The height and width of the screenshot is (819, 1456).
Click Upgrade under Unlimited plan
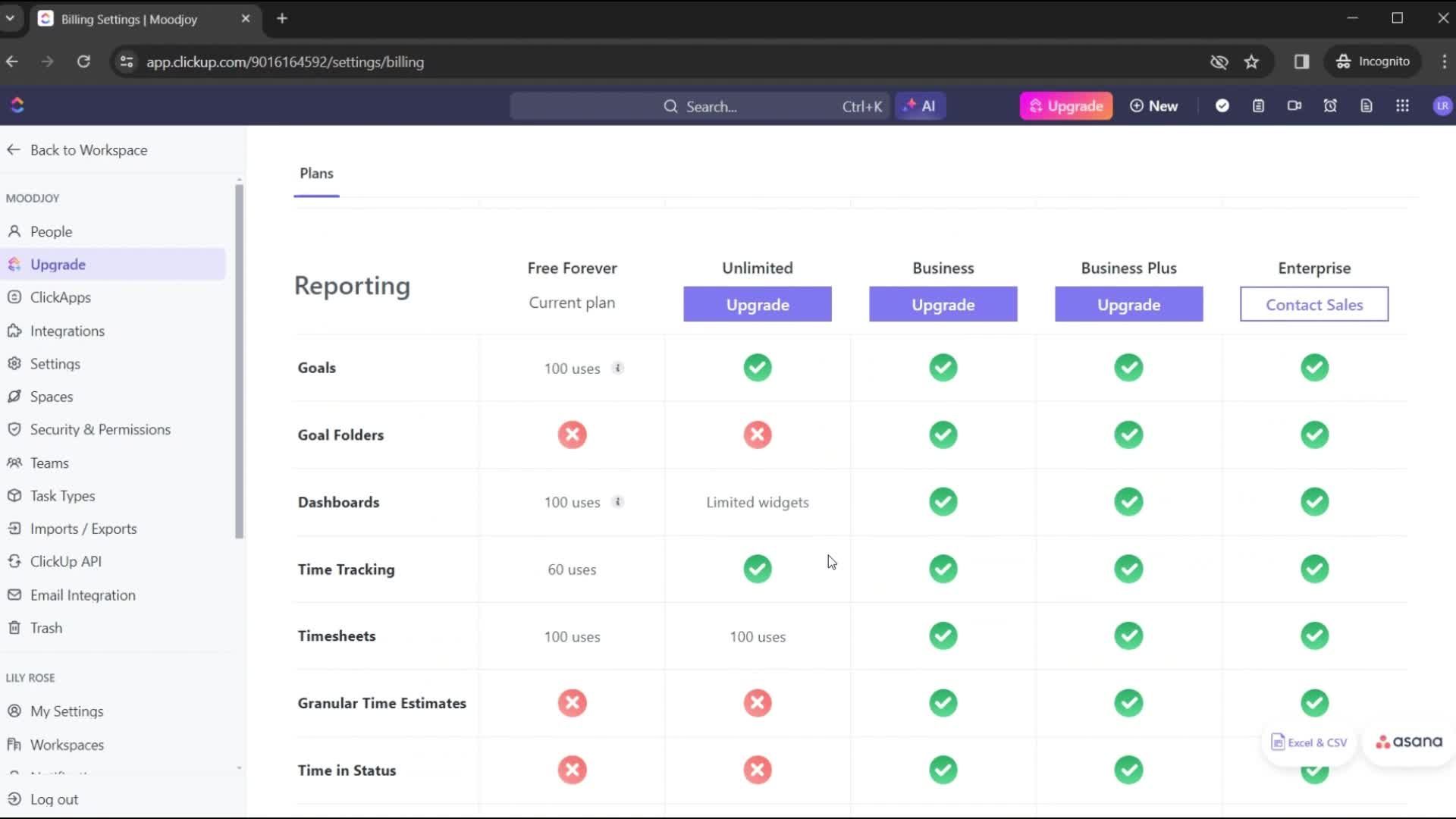757,304
